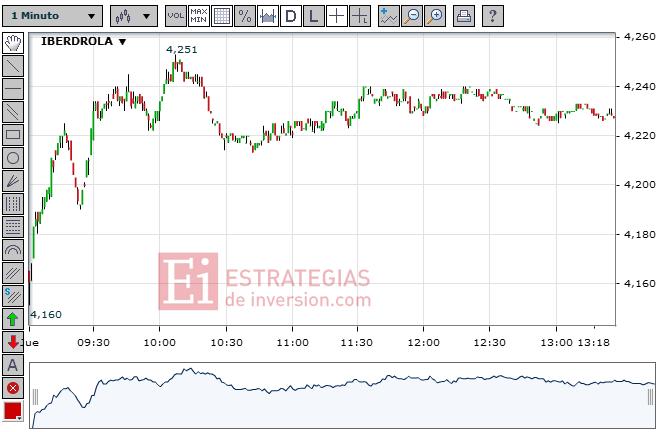The image size is (661, 432).
Task: Click the 09:30 time axis label
Action: (x=94, y=343)
